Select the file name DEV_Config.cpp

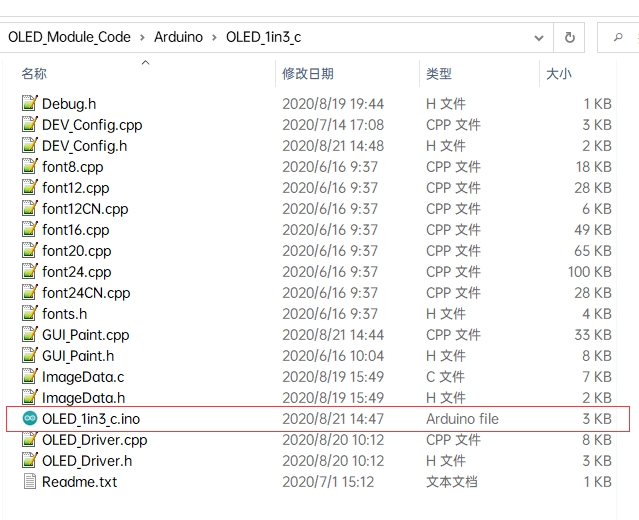[92, 125]
